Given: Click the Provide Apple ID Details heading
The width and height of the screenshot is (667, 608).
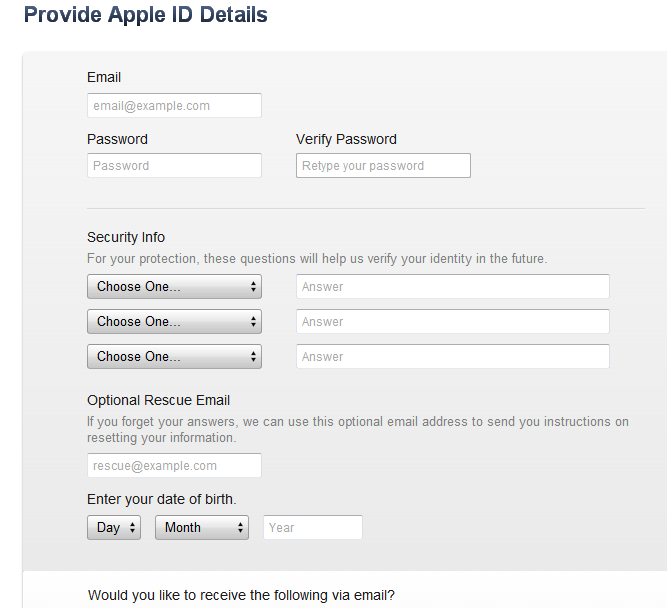Looking at the screenshot, I should pos(145,16).
